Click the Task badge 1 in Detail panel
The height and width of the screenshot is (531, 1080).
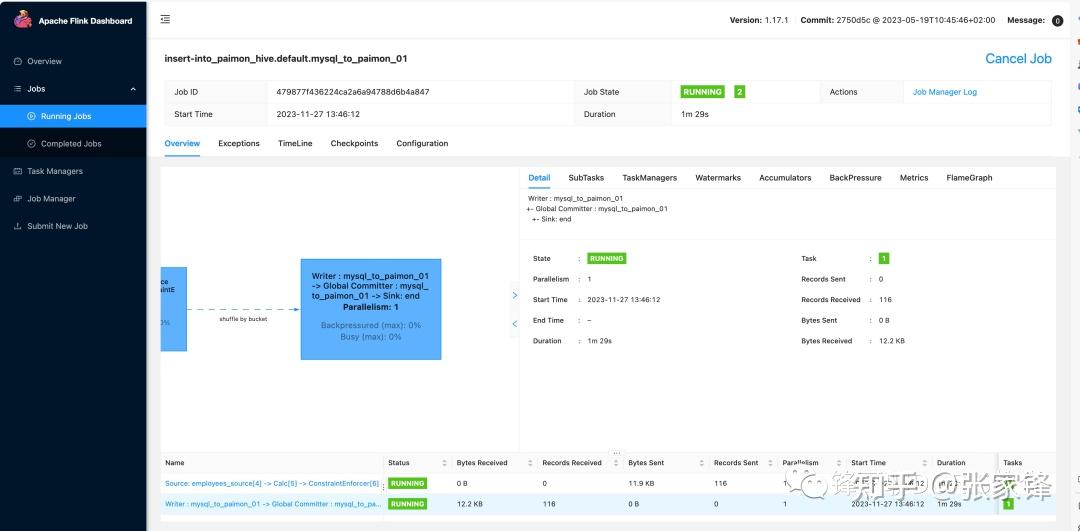pyautogui.click(x=884, y=258)
